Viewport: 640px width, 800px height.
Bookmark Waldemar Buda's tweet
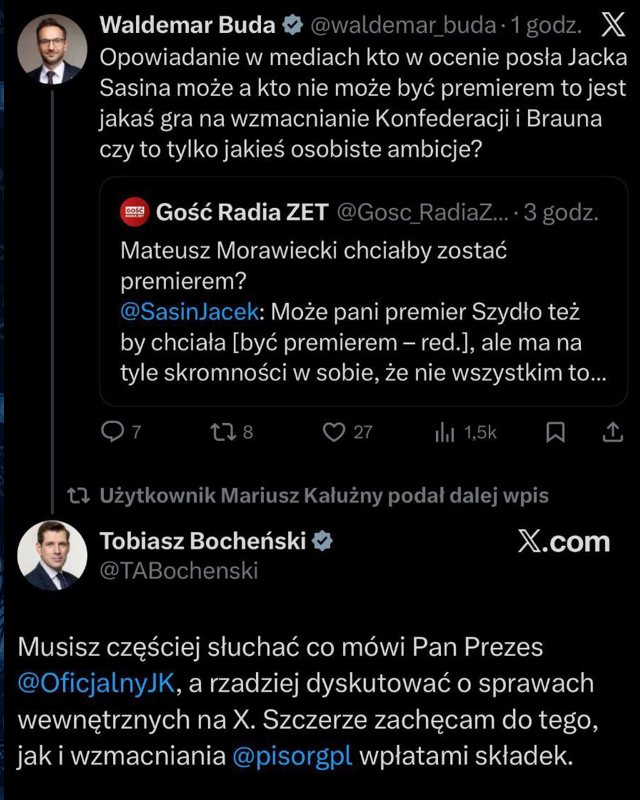(557, 432)
